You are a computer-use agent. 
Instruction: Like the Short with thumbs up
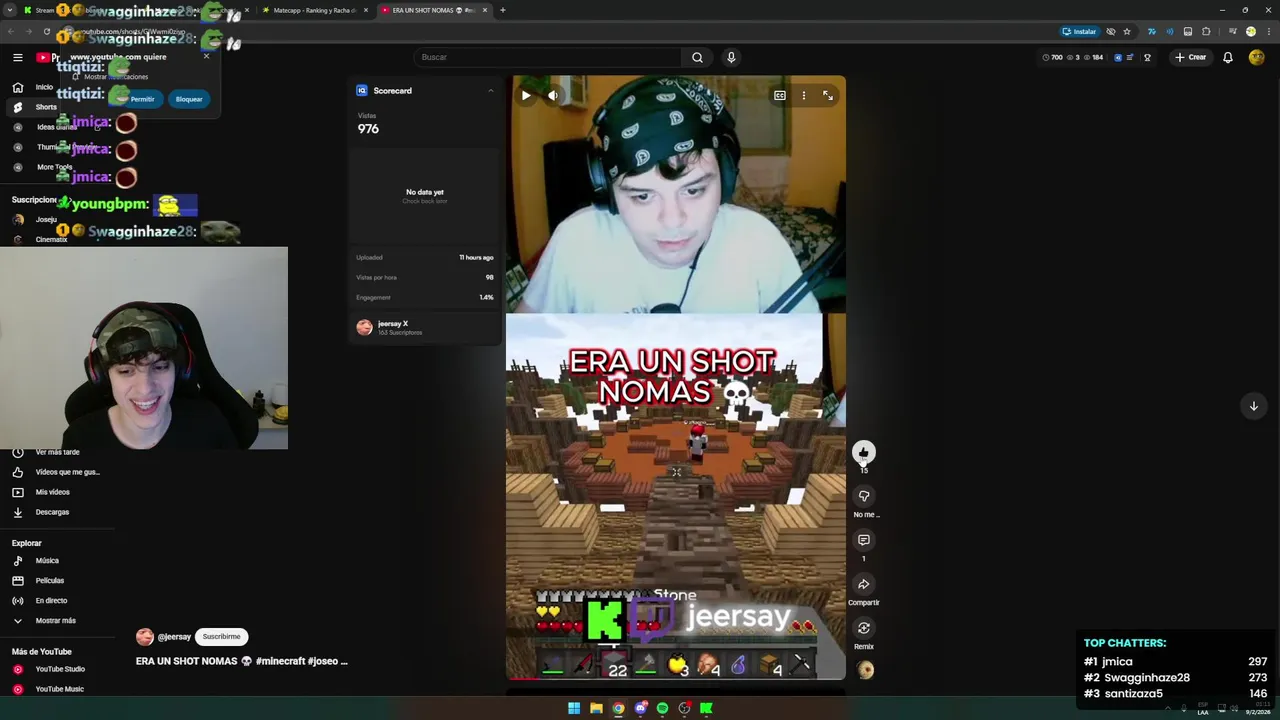[x=864, y=453]
